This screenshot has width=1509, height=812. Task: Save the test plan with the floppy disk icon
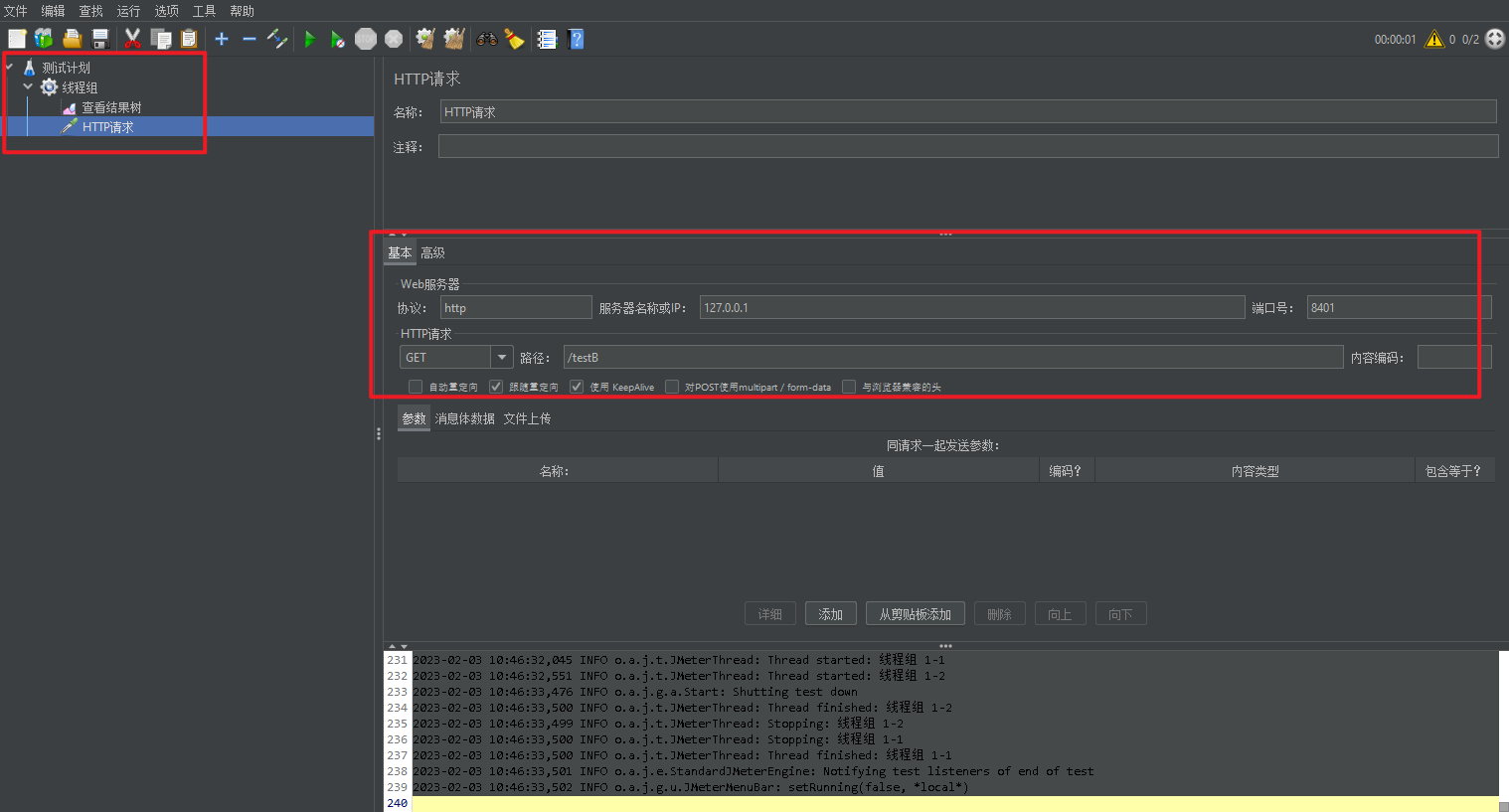point(100,39)
